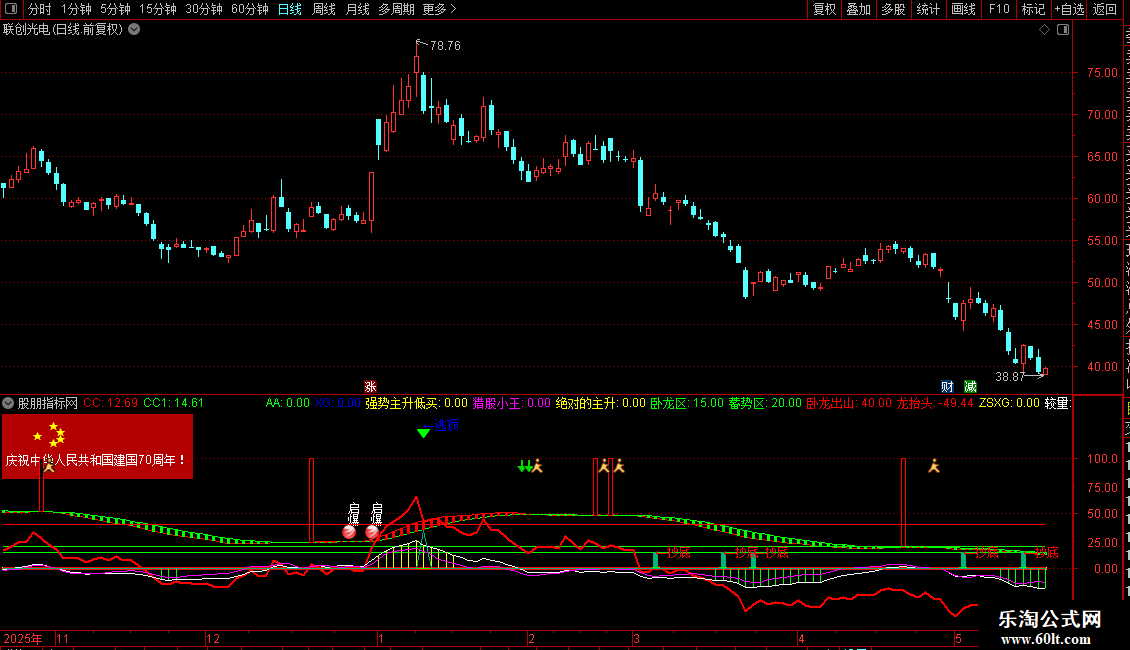
Task: Click the green 逃顶 triangle marker
Action: [x=423, y=433]
